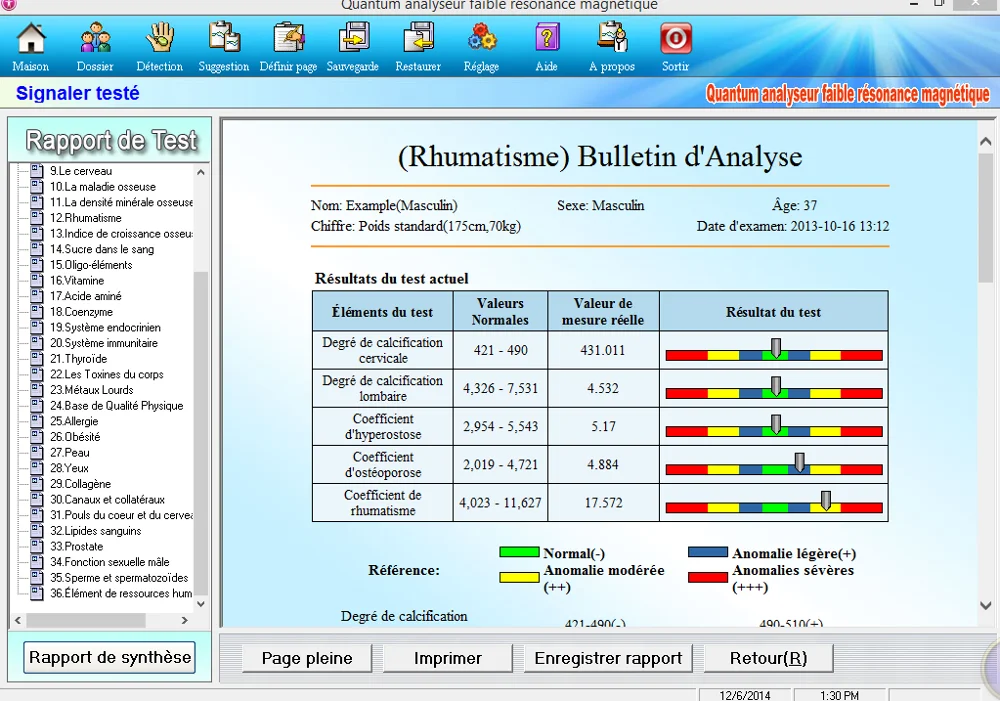Click the Page pleine button

(x=307, y=658)
